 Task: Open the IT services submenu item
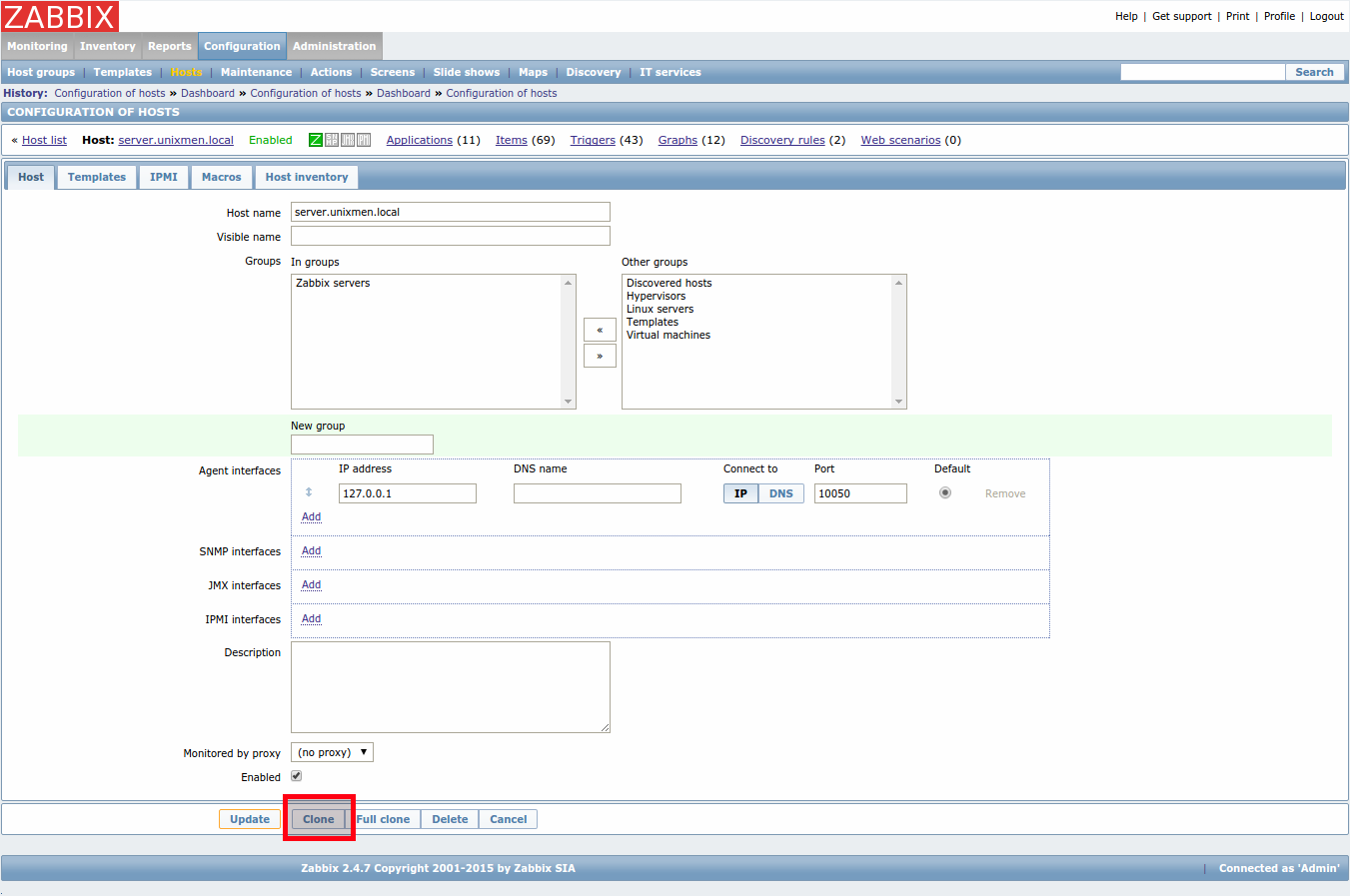click(671, 72)
